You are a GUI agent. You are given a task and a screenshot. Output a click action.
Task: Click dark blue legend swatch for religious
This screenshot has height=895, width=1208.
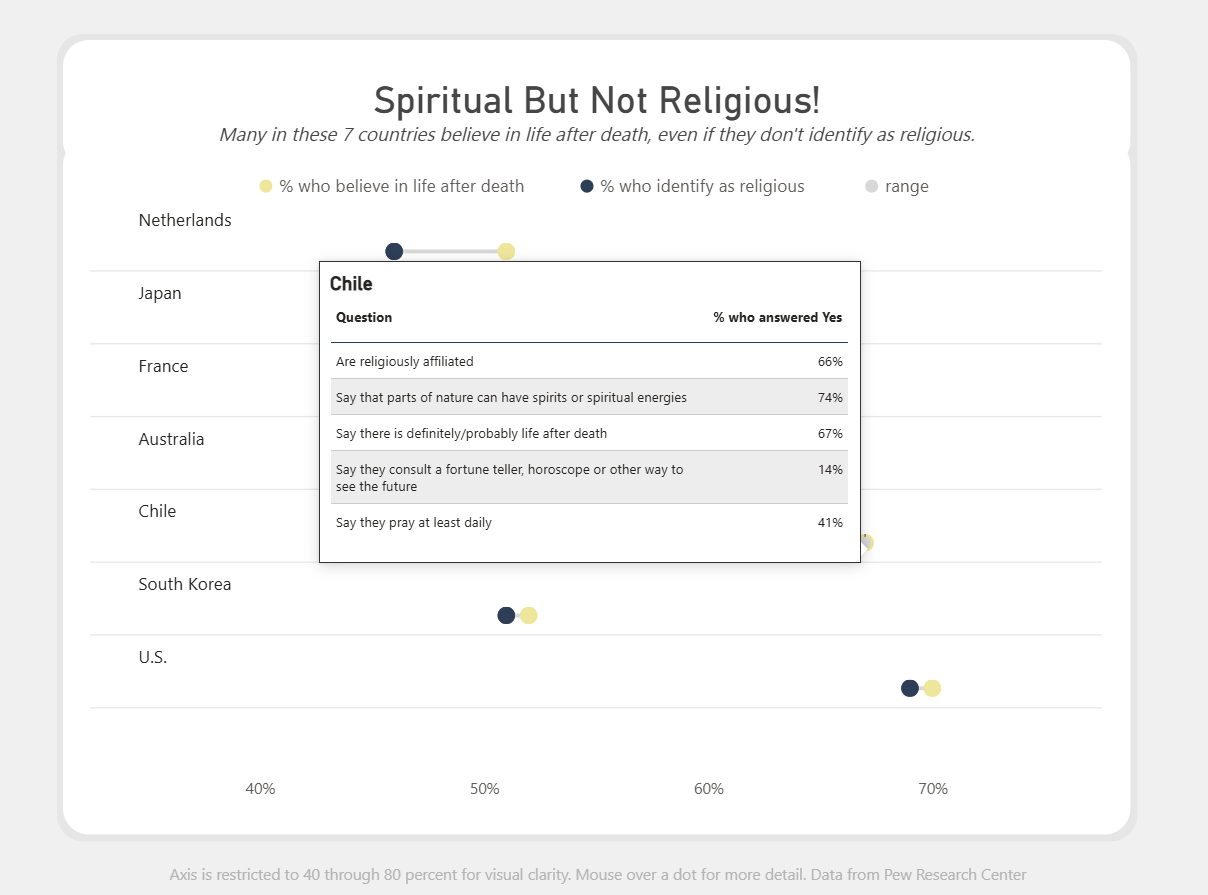[x=587, y=186]
